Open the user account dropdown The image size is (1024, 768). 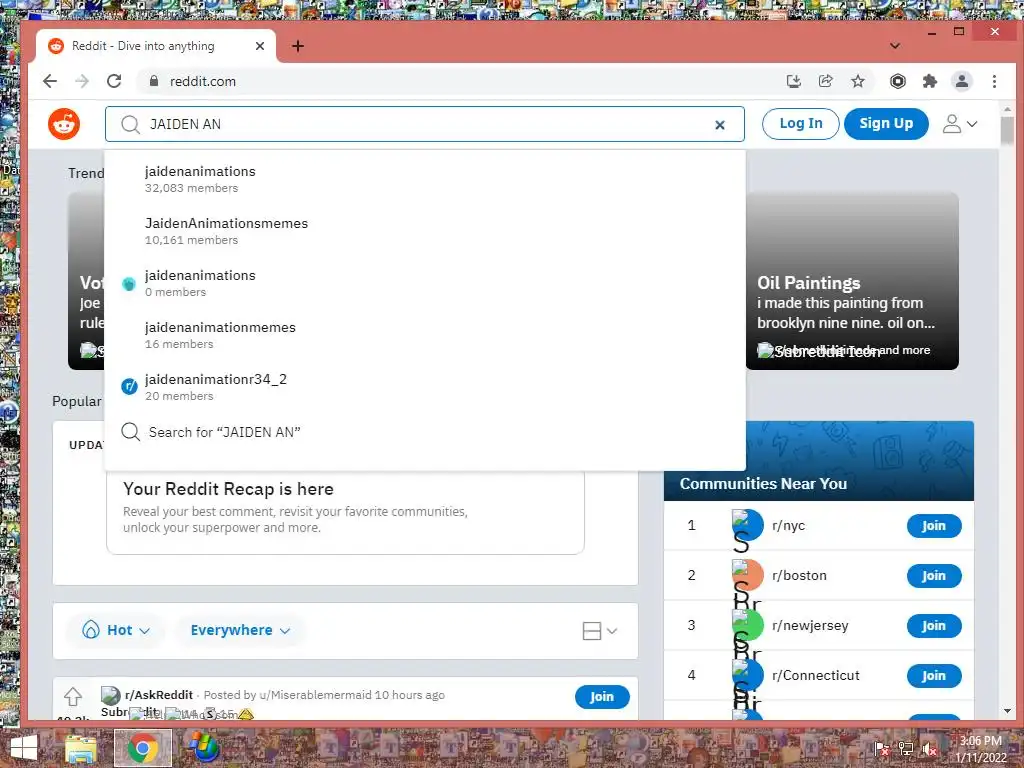pos(959,123)
